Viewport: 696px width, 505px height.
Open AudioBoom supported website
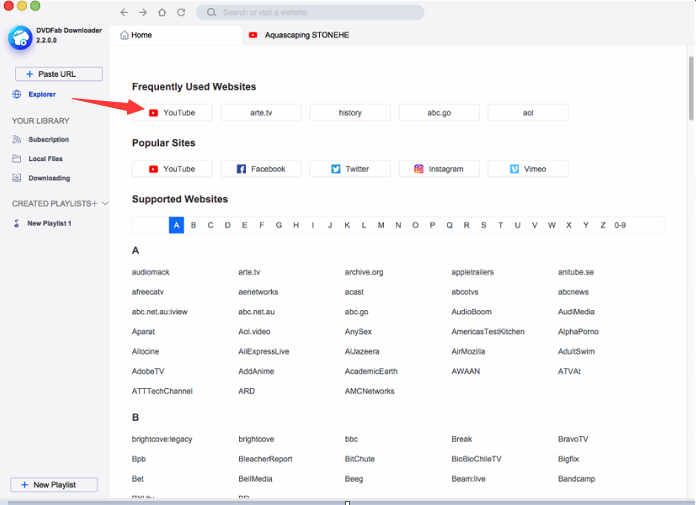click(471, 312)
